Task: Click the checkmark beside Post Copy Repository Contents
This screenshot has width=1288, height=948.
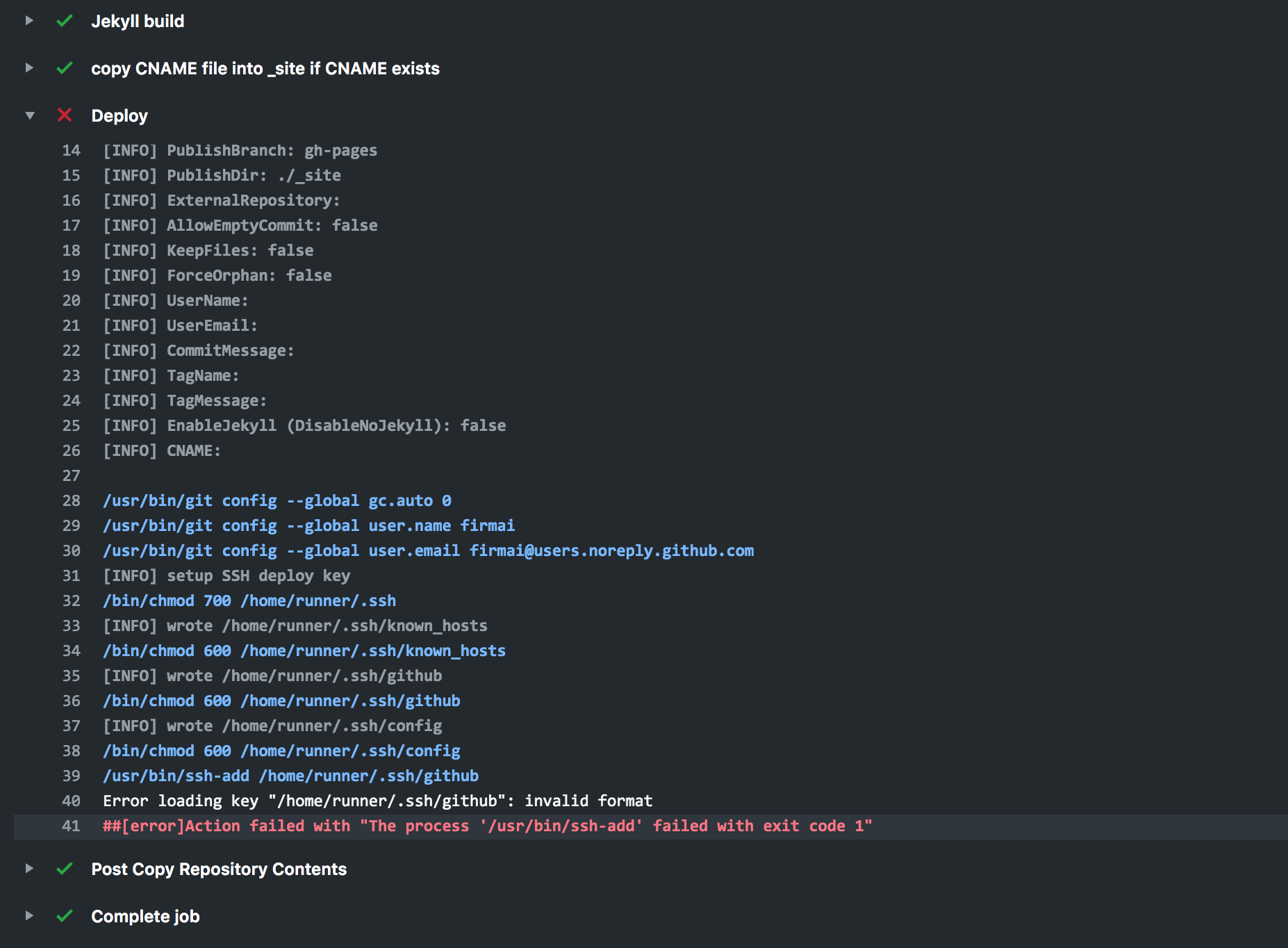Action: [65, 869]
